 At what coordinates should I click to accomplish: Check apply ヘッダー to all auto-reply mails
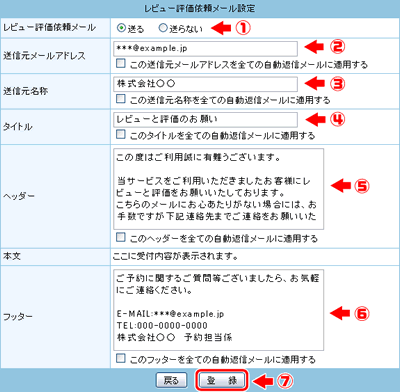pos(121,237)
